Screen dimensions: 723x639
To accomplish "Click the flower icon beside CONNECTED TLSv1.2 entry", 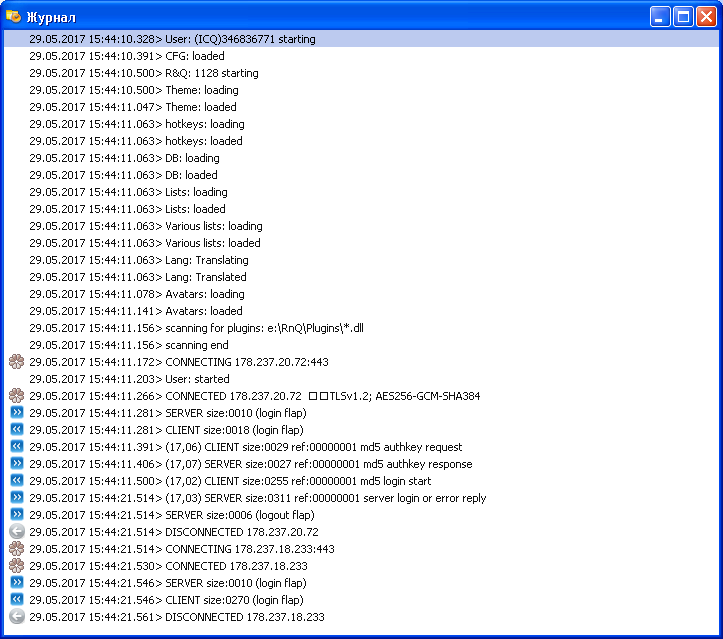I will point(15,396).
